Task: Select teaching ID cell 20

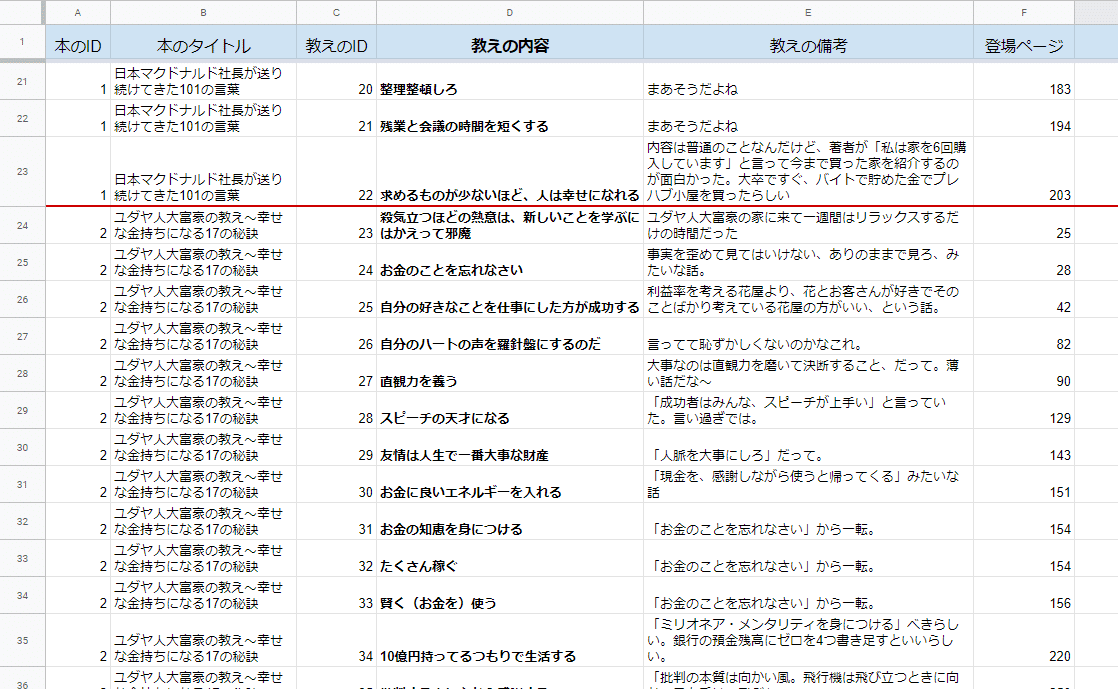Action: point(337,81)
